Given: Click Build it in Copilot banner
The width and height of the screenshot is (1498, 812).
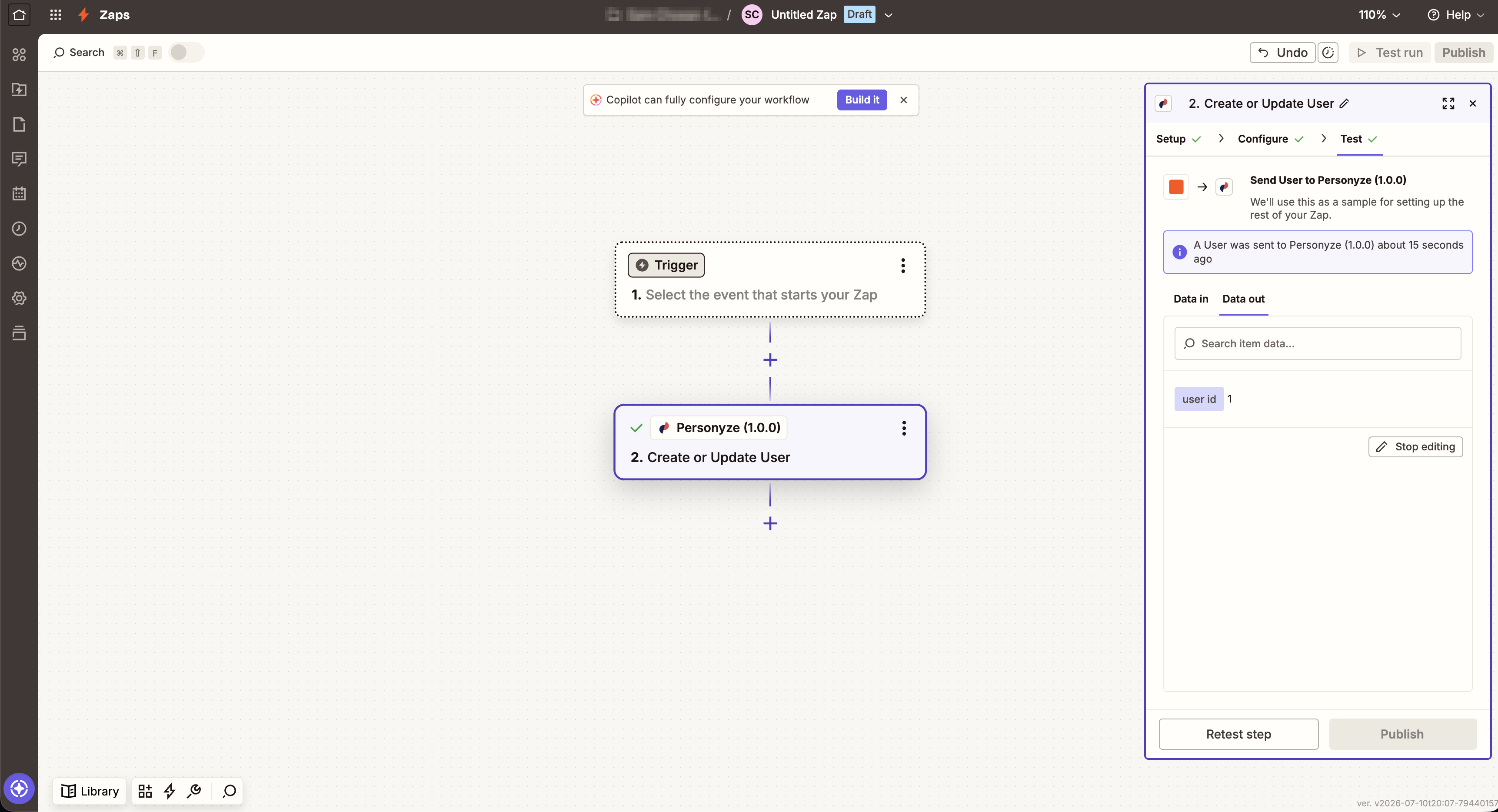Looking at the screenshot, I should 862,100.
